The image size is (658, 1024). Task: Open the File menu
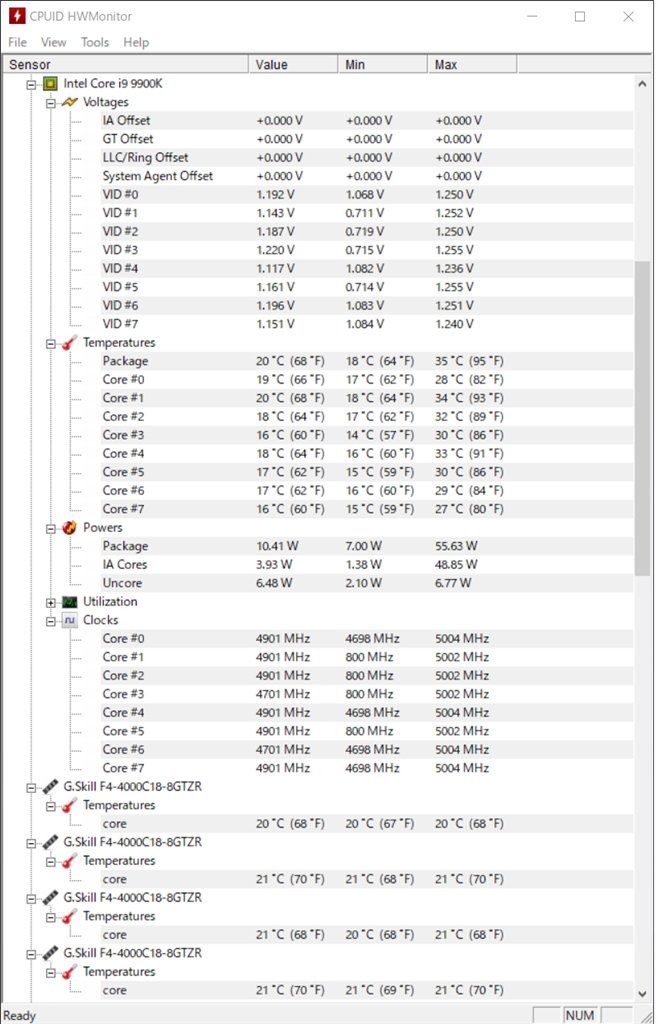tap(18, 42)
